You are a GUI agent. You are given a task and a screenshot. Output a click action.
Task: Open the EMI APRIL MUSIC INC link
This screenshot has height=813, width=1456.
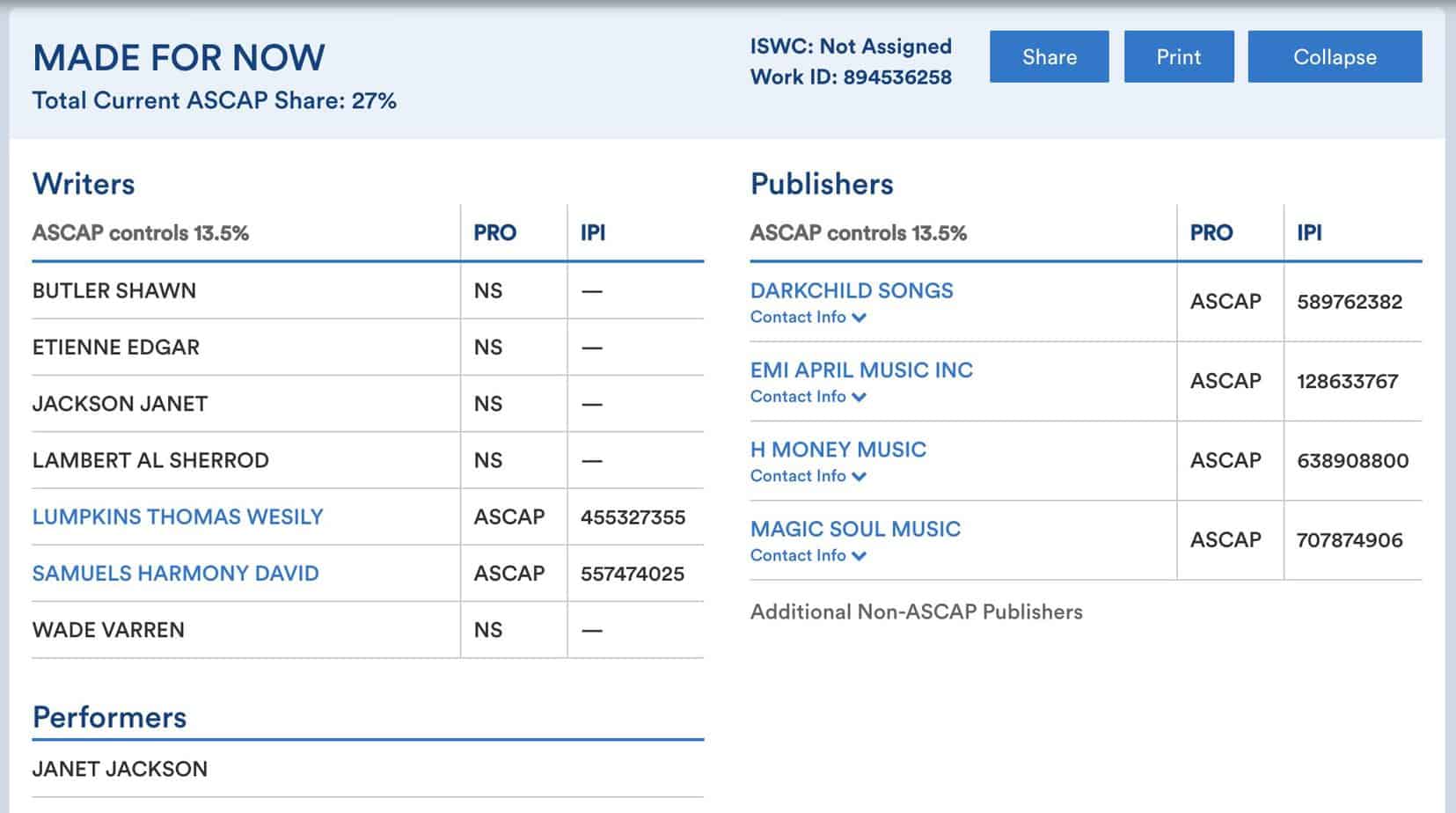[861, 370]
